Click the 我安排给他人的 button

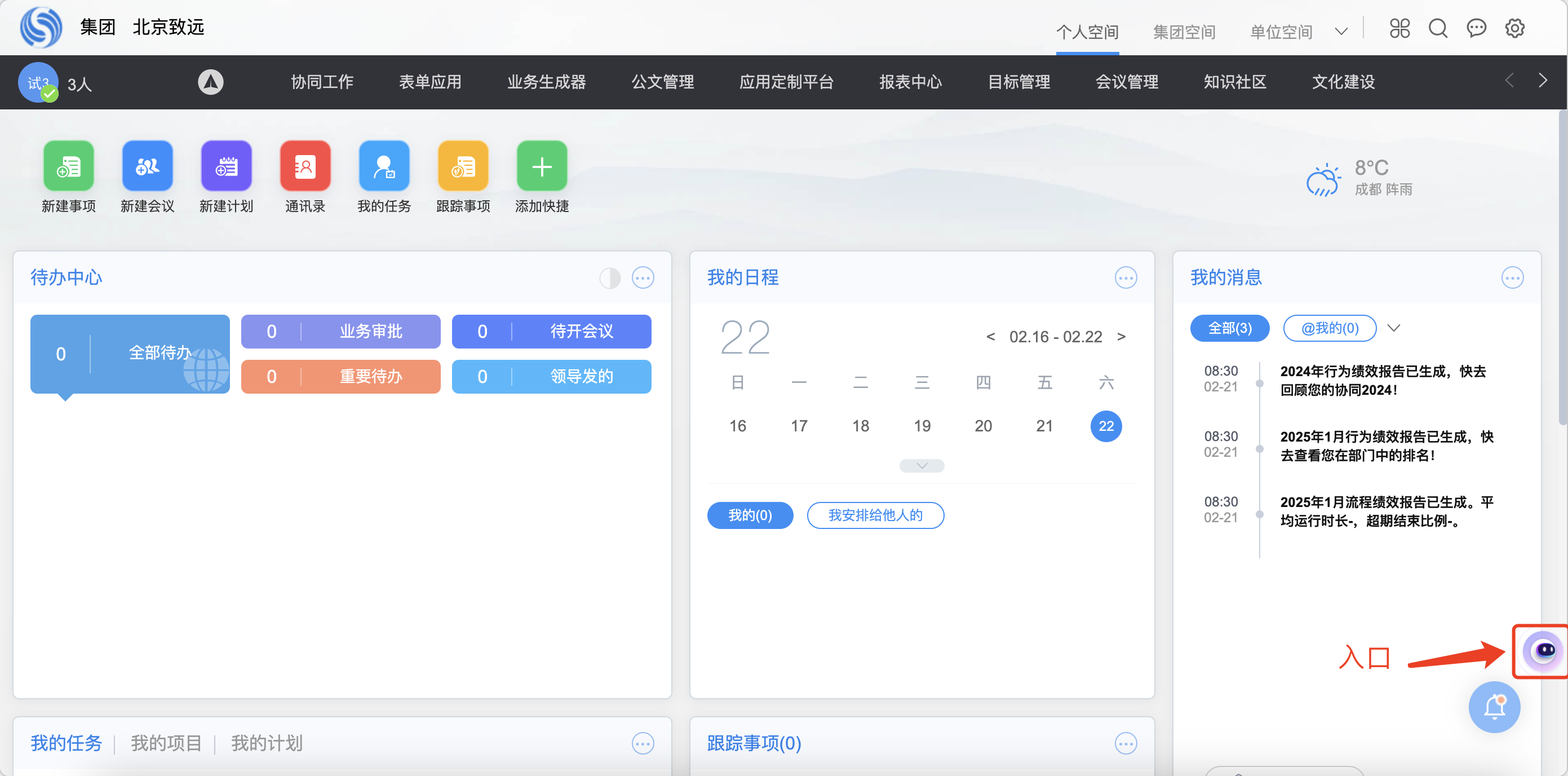(875, 515)
